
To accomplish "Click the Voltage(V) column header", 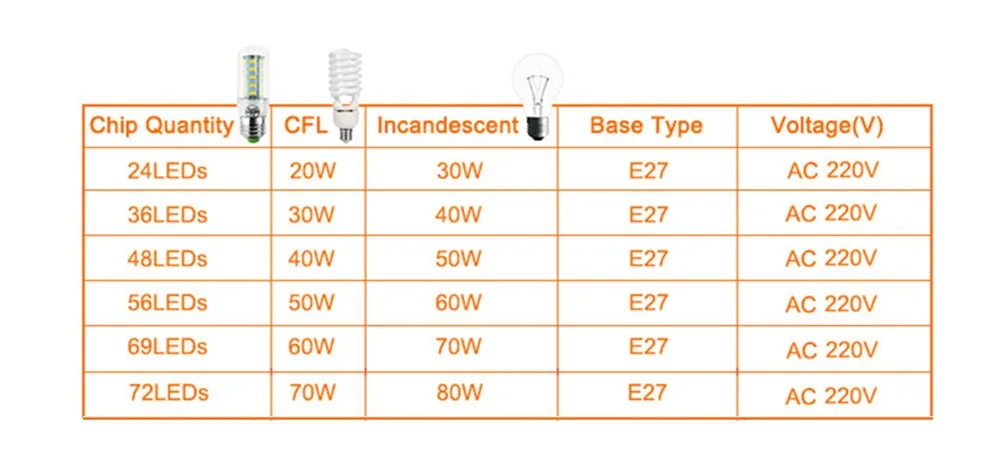I will tap(827, 126).
